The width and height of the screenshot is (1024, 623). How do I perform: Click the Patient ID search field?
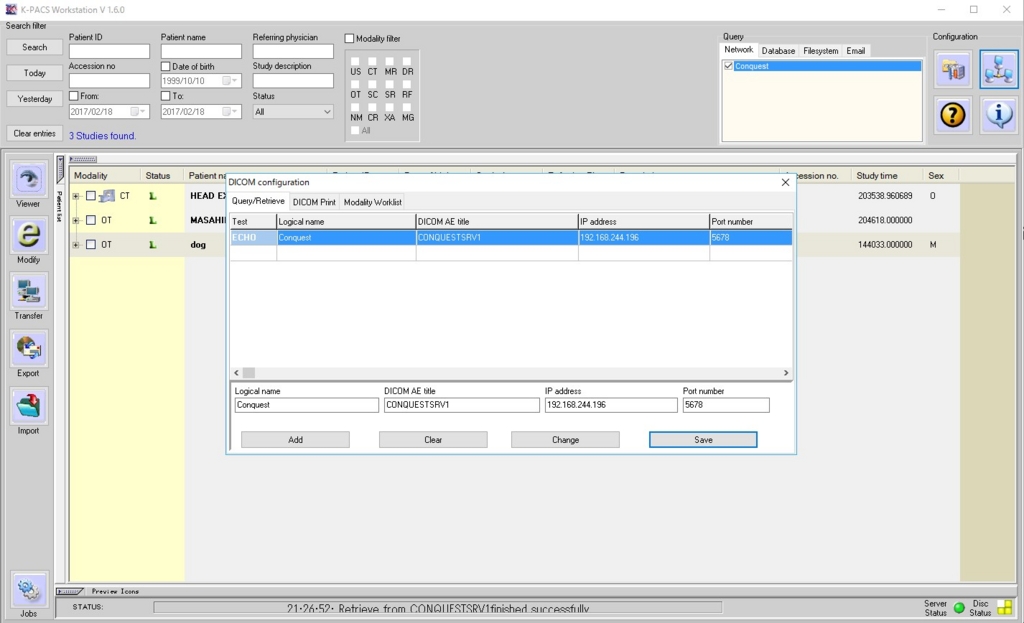pos(109,52)
